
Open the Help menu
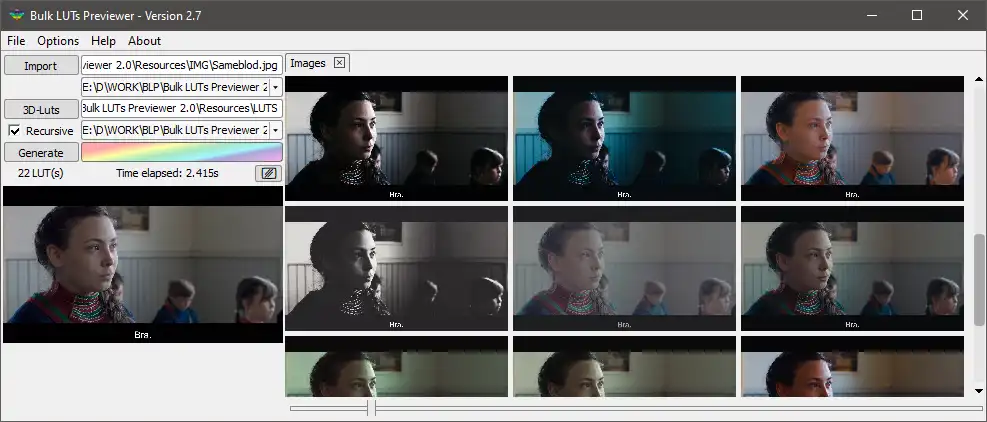click(x=103, y=41)
